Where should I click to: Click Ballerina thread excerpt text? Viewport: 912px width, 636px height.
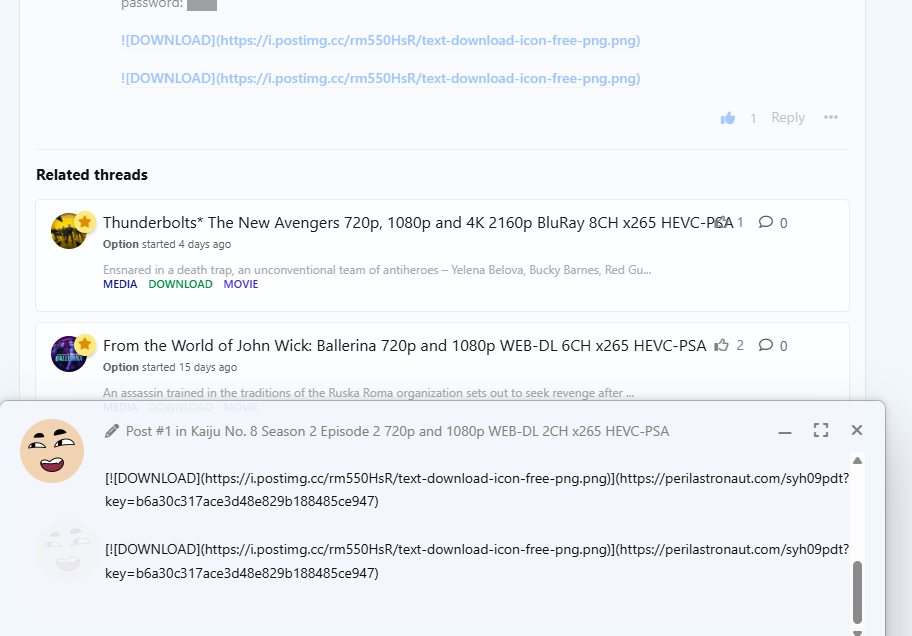point(368,393)
